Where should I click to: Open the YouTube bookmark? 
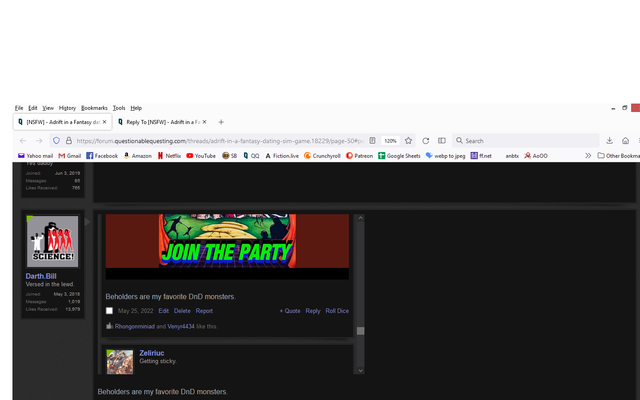coord(201,156)
